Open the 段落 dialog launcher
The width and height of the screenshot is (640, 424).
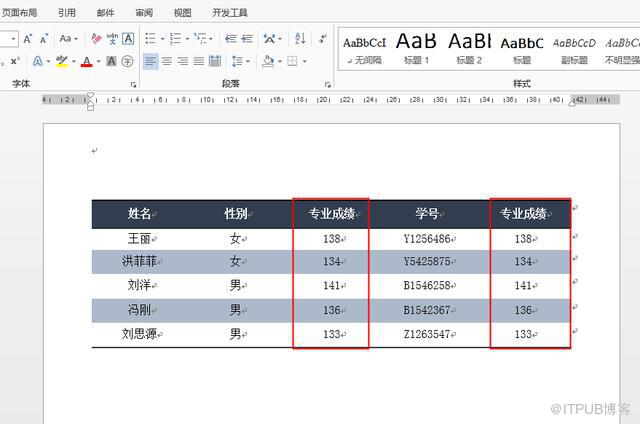pyautogui.click(x=327, y=84)
